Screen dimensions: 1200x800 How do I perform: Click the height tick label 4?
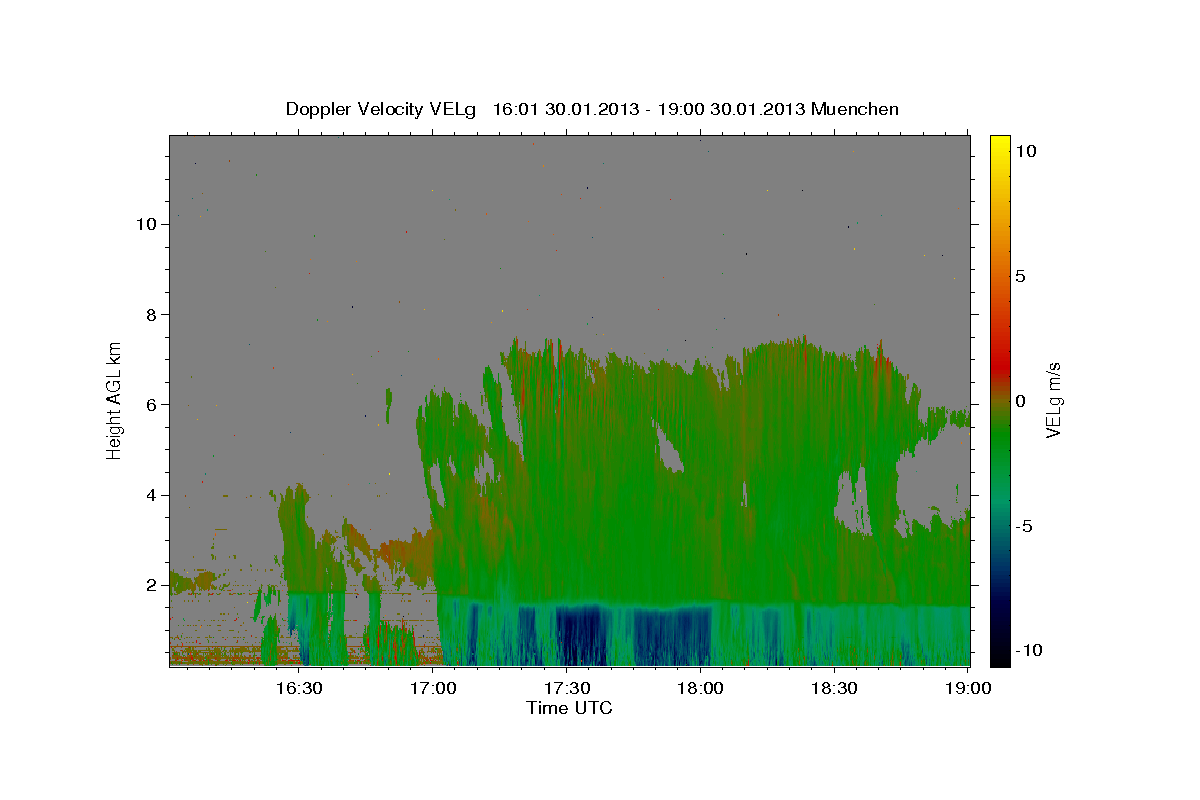[150, 495]
